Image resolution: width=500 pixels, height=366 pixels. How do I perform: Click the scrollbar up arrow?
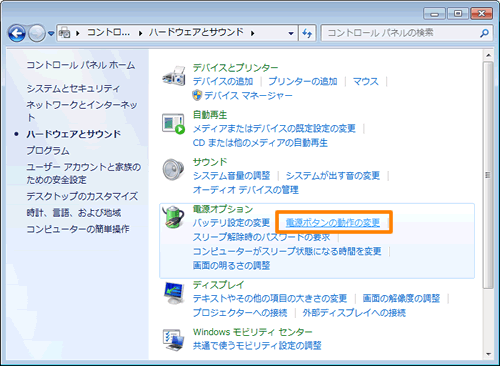click(488, 55)
